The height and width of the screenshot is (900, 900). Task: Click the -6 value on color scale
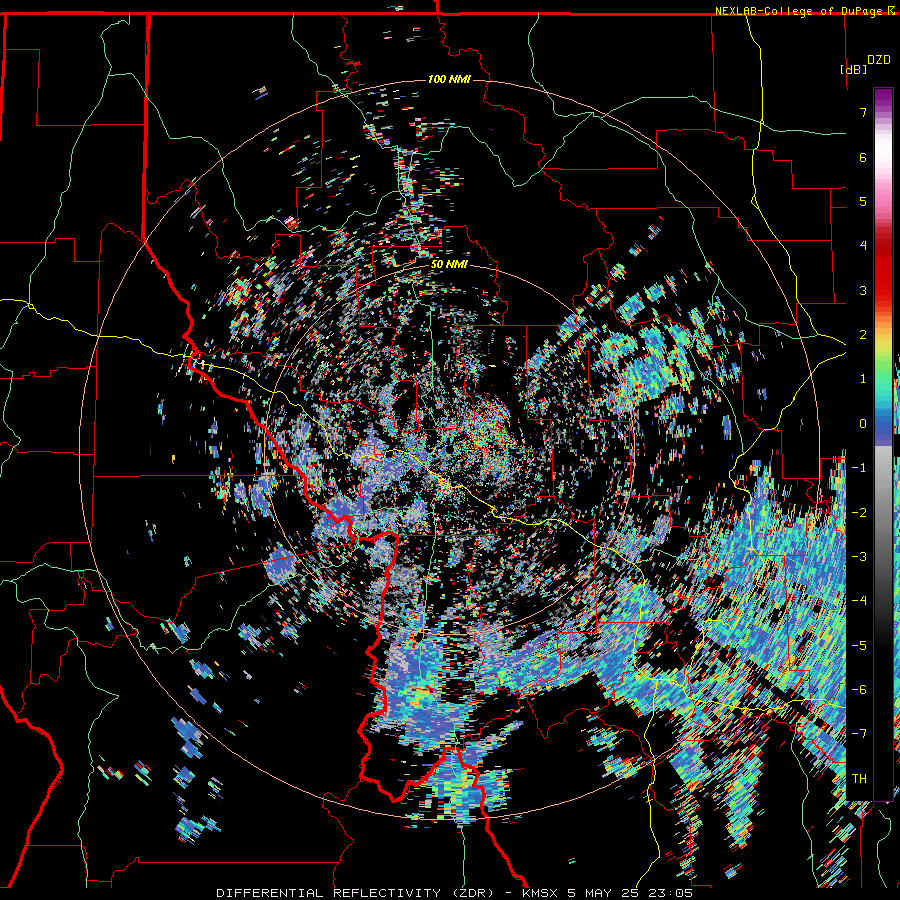[859, 690]
